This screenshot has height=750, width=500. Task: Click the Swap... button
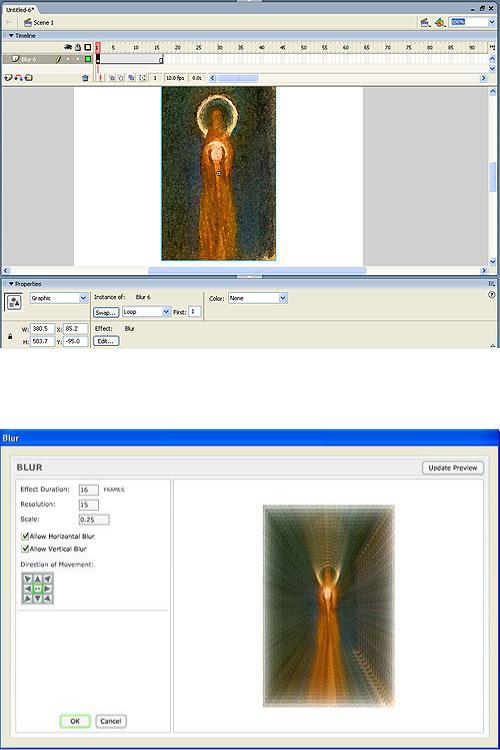pyautogui.click(x=106, y=312)
